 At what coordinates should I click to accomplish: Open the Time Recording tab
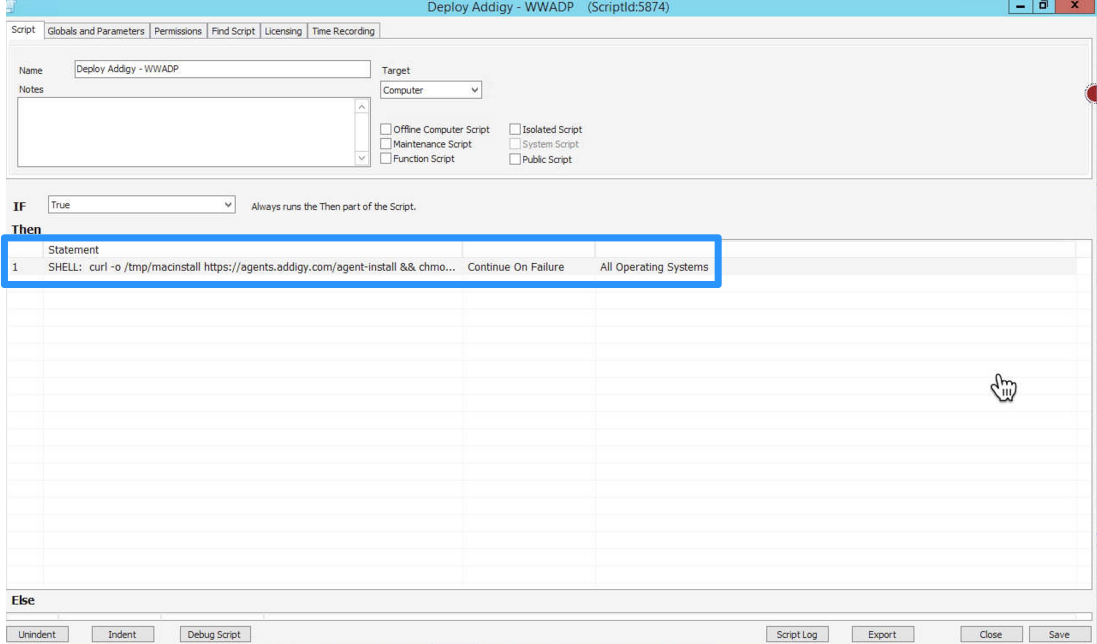tap(343, 31)
